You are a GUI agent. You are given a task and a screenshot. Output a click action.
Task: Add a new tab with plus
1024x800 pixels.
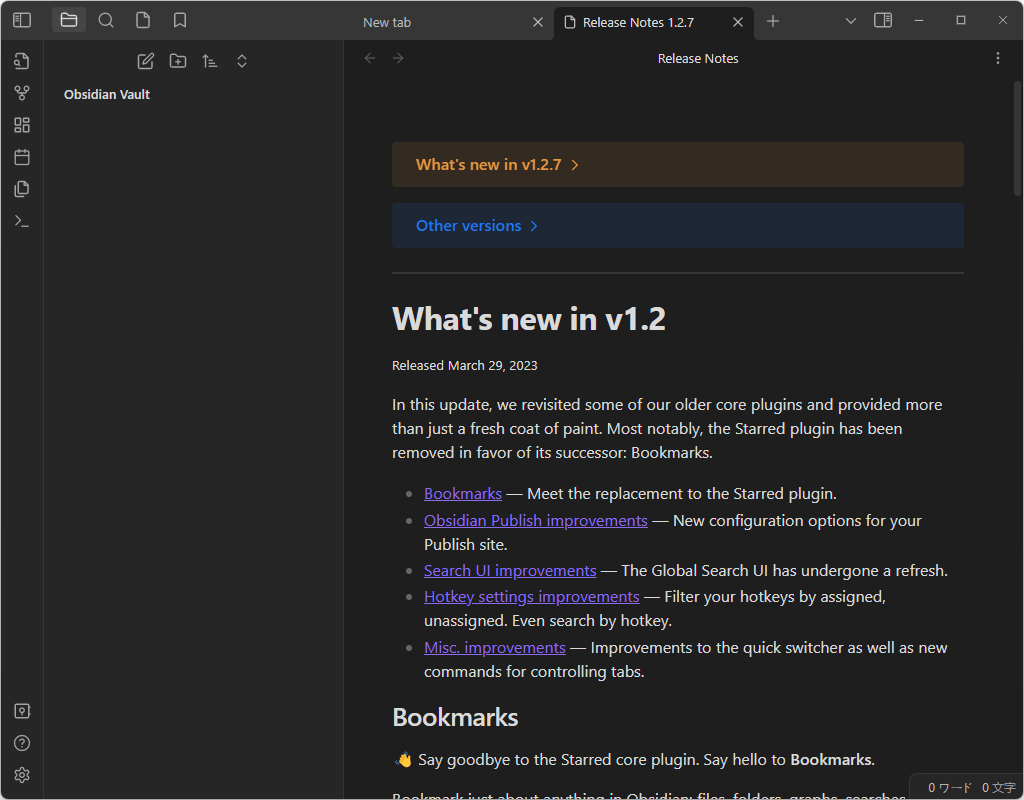click(x=773, y=22)
